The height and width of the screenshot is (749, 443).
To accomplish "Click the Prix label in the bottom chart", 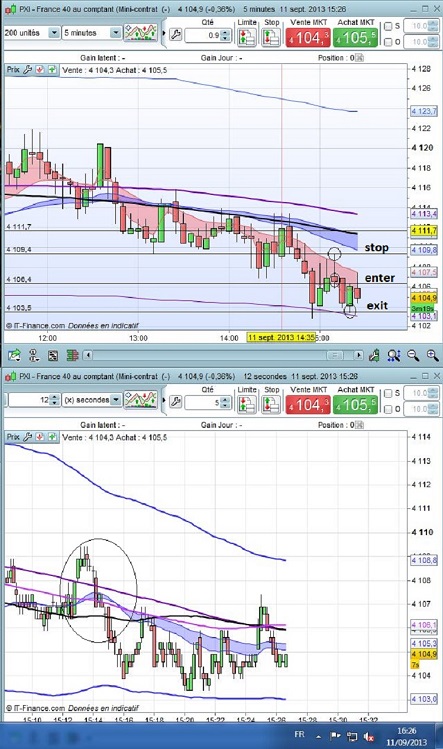I will click(13, 437).
